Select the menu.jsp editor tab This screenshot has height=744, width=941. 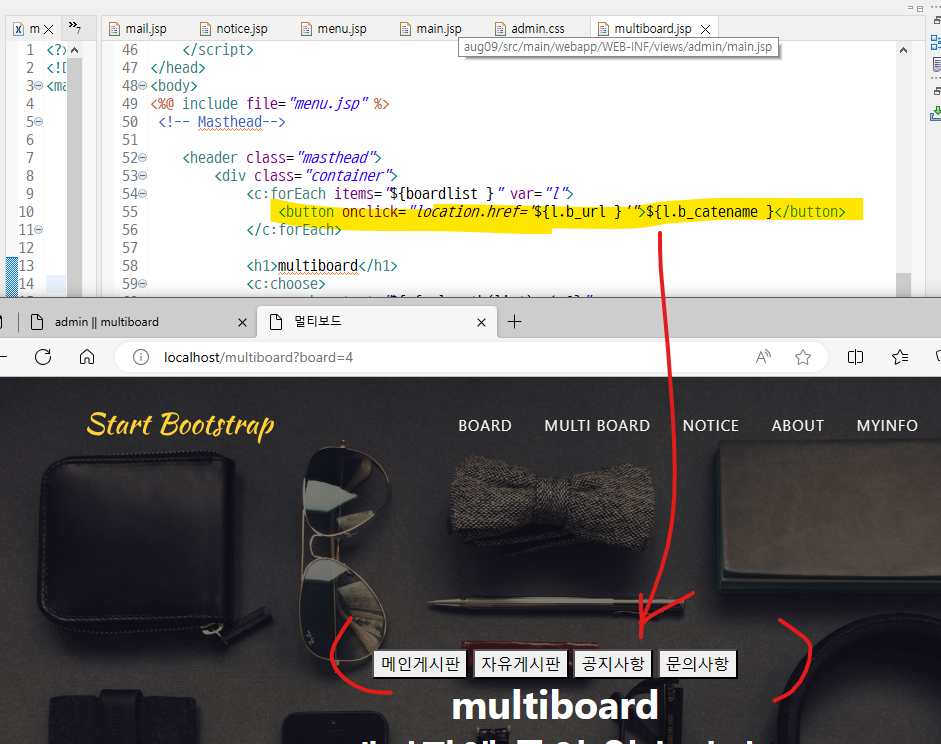click(334, 28)
